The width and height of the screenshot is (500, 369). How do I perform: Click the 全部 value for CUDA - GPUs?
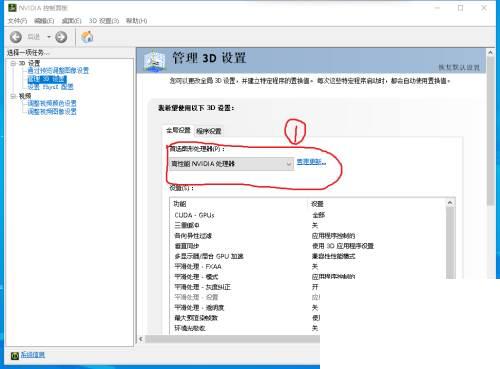click(318, 215)
